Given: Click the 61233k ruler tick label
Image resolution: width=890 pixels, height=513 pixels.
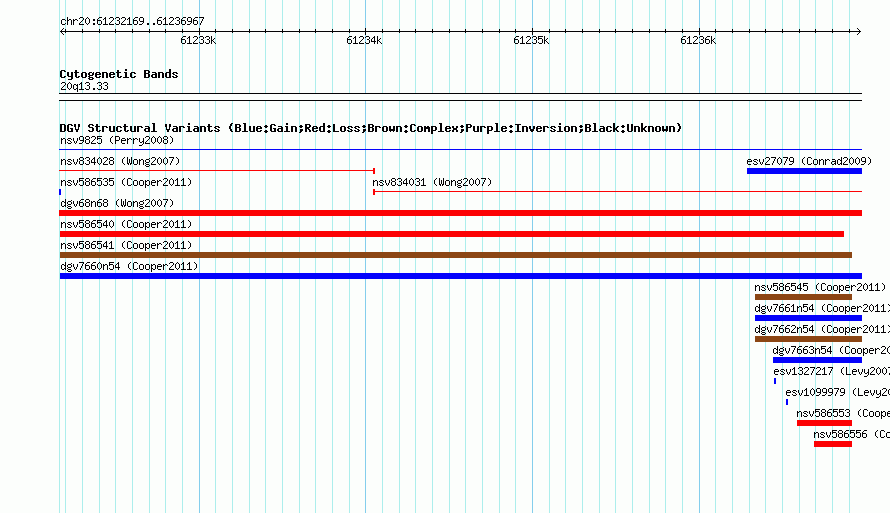Looking at the screenshot, I should (198, 40).
